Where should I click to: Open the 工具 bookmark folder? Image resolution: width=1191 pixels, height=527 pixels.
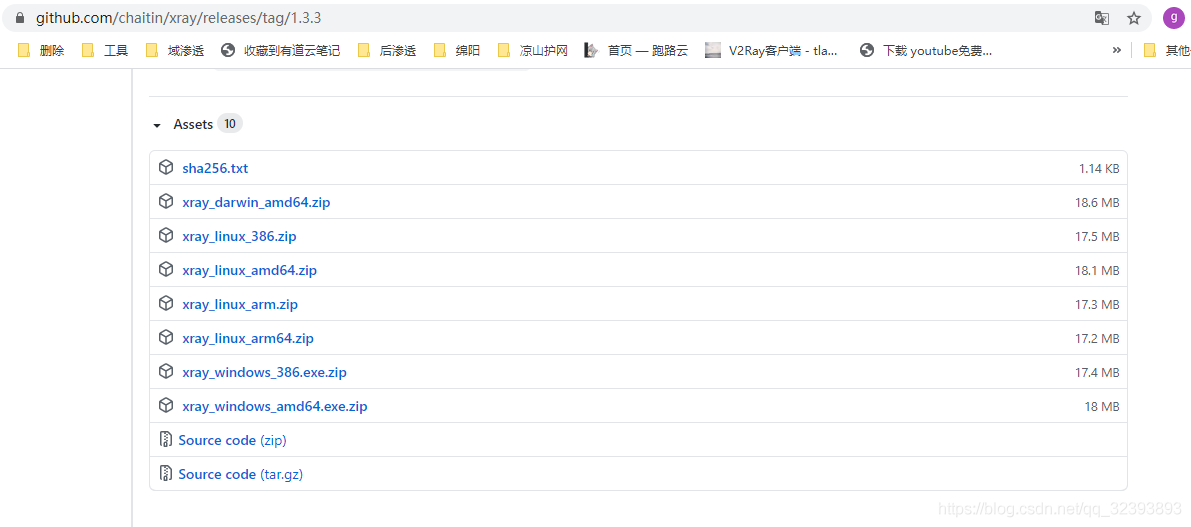[105, 50]
